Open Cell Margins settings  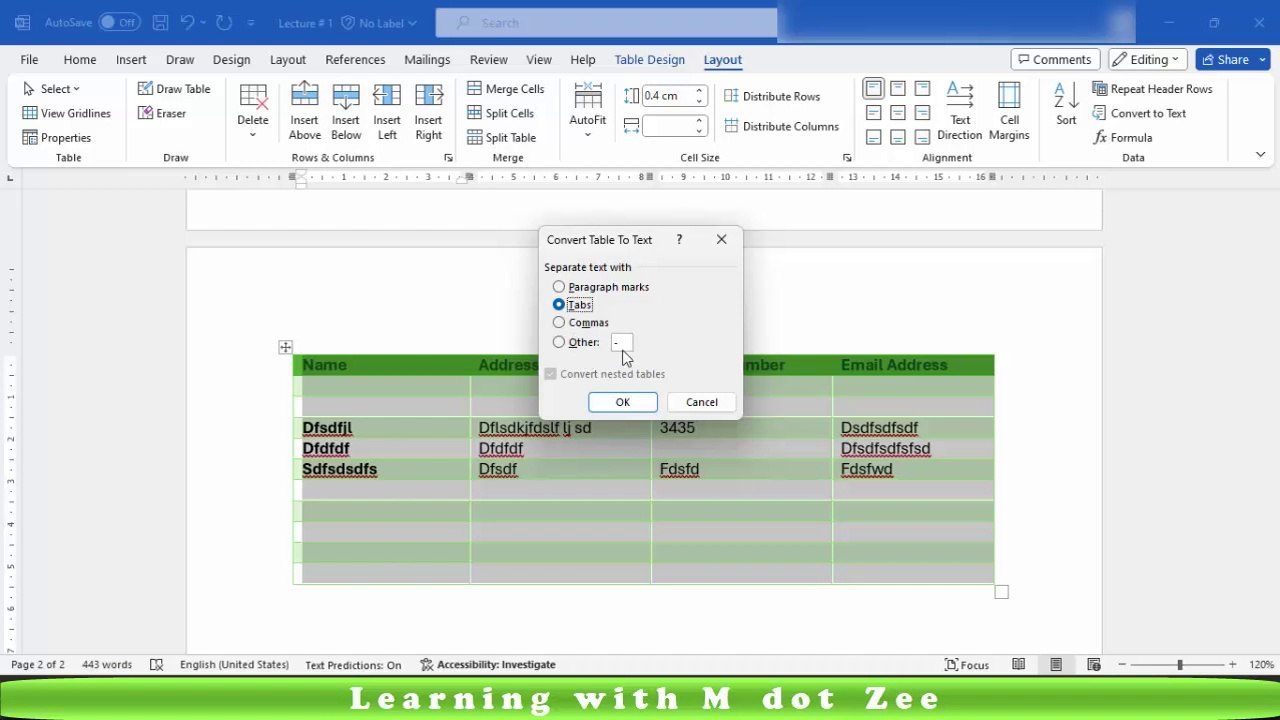(x=1009, y=111)
